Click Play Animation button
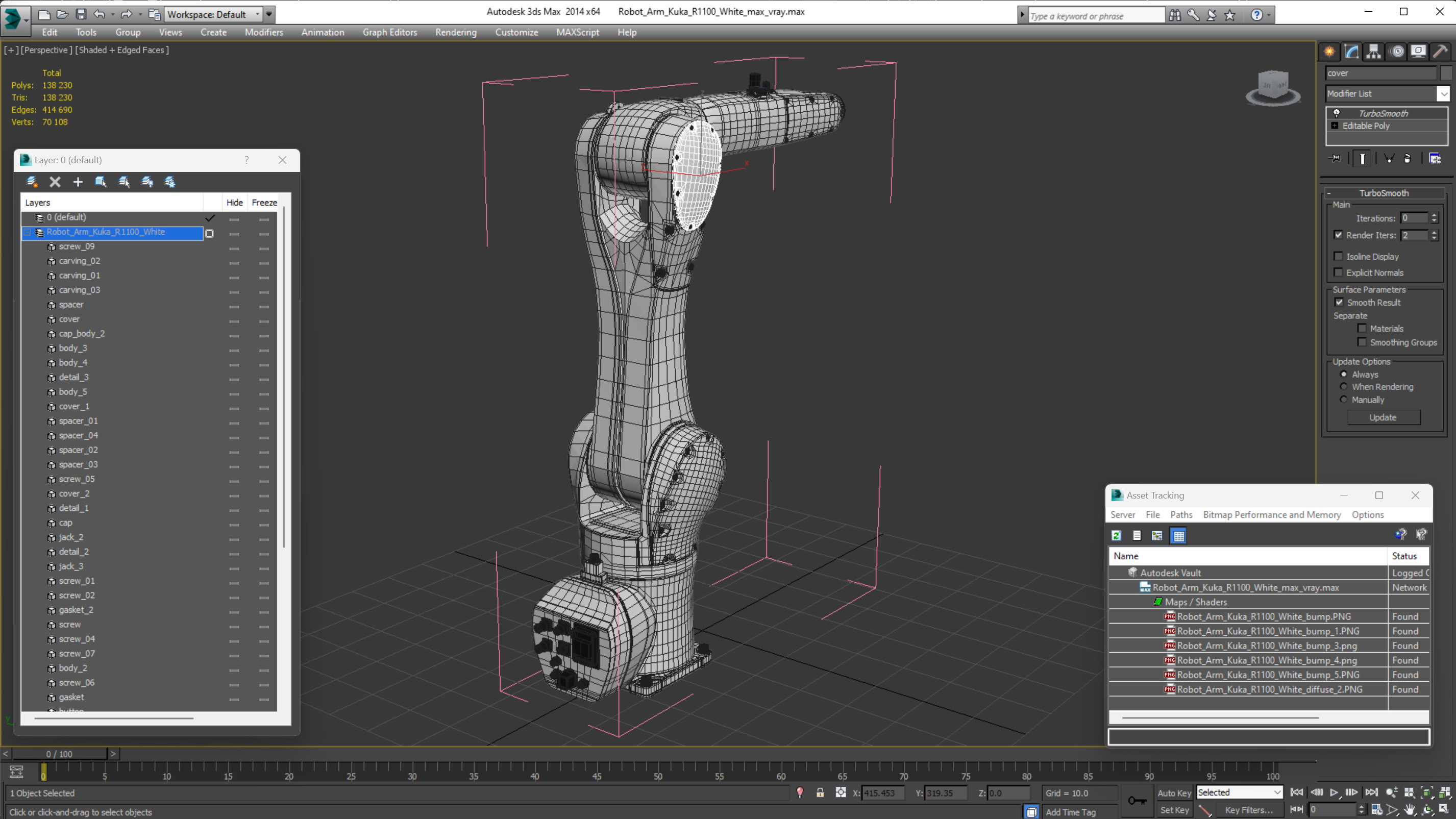 (x=1334, y=792)
